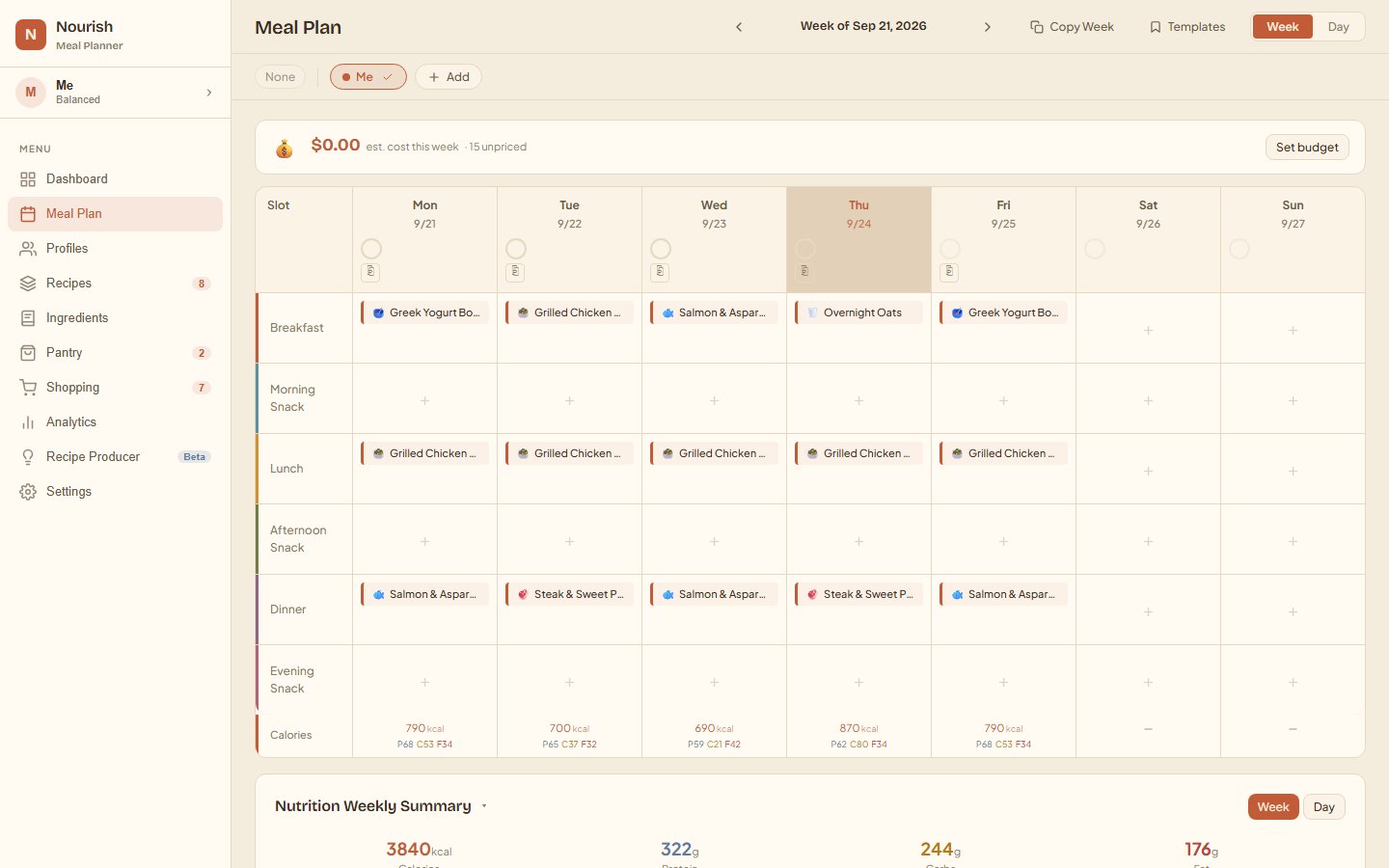Viewport: 1389px width, 868px height.
Task: Click the Set budget button
Action: tap(1307, 148)
